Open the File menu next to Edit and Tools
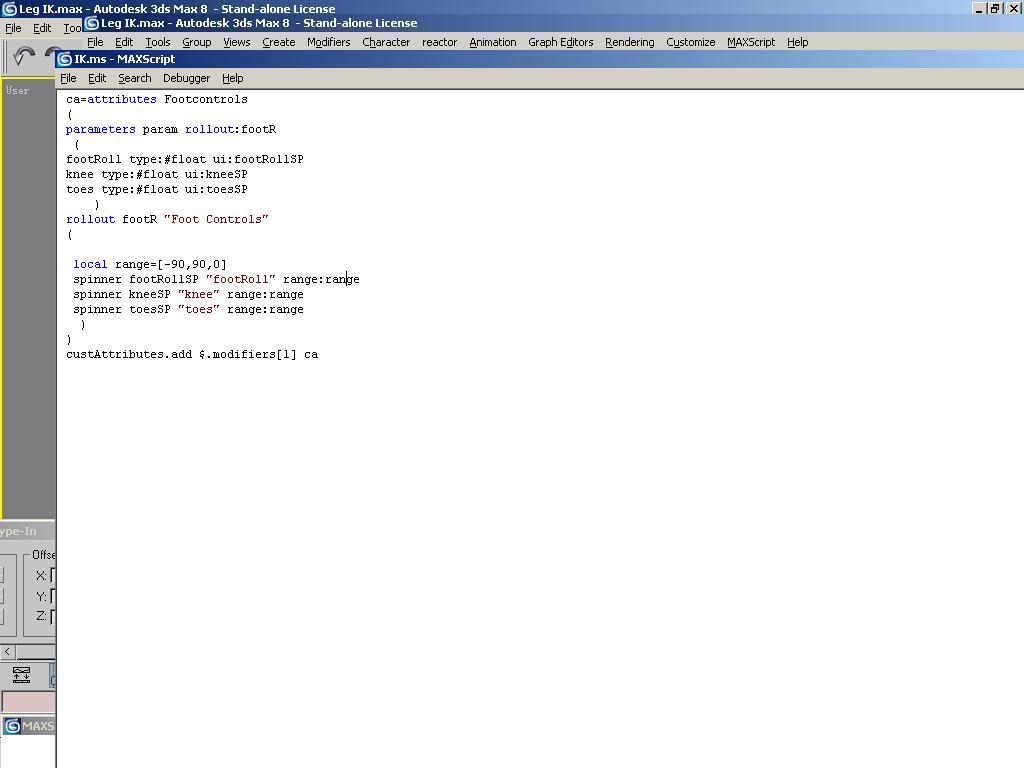 (x=95, y=42)
